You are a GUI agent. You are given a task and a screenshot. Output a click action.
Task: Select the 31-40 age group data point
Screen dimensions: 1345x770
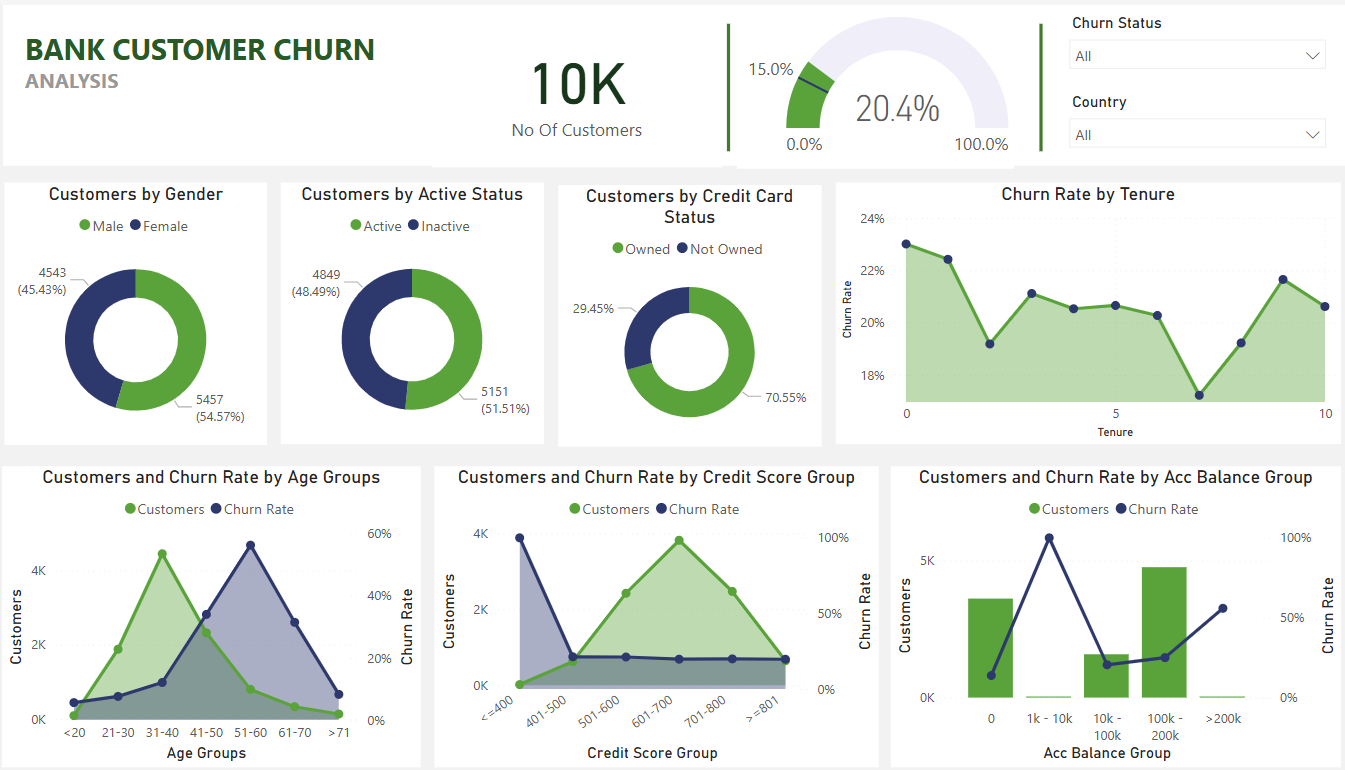160,551
